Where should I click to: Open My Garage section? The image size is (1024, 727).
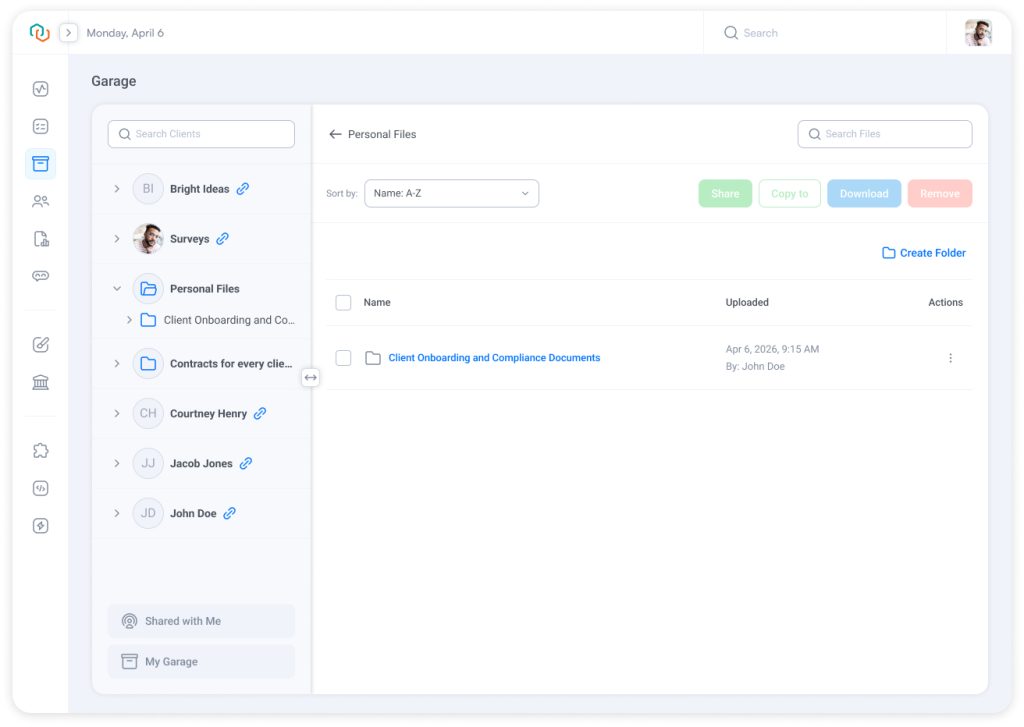(201, 662)
